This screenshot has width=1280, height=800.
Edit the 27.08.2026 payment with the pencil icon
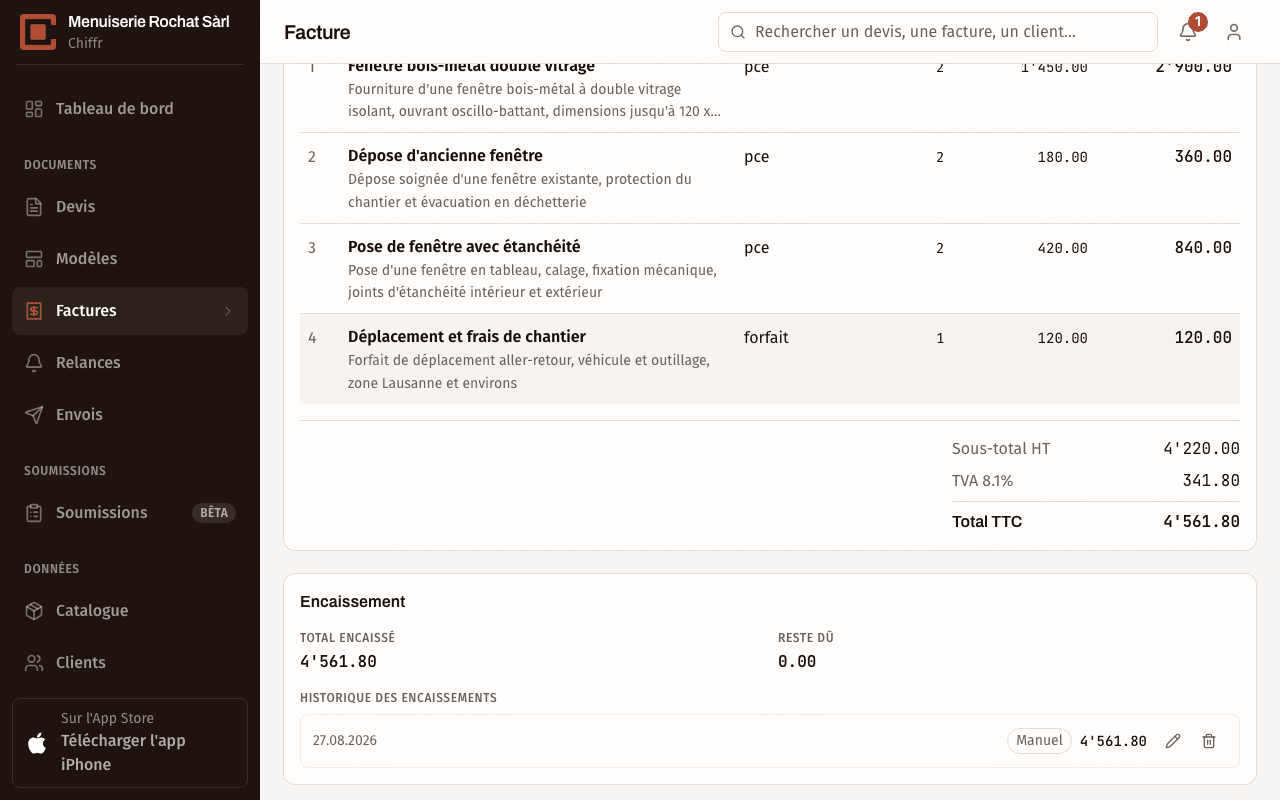(x=1173, y=741)
